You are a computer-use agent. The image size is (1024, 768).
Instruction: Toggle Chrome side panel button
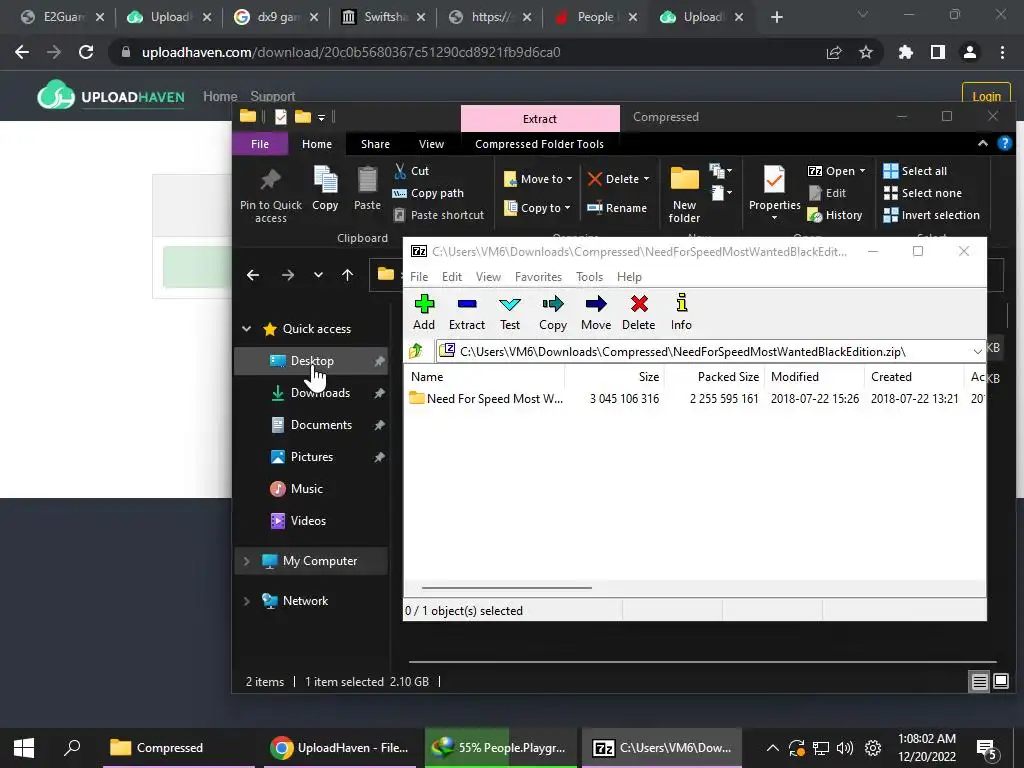(938, 52)
